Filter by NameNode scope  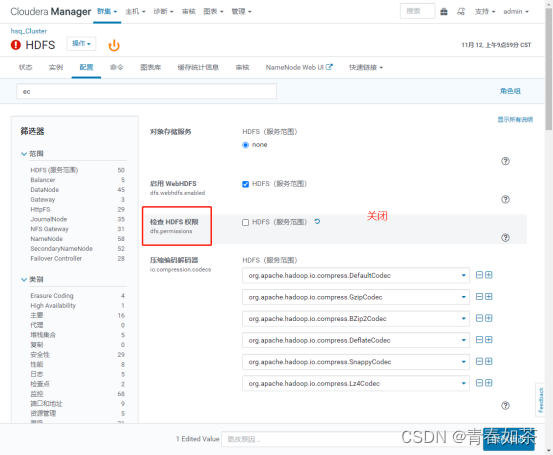[47, 239]
